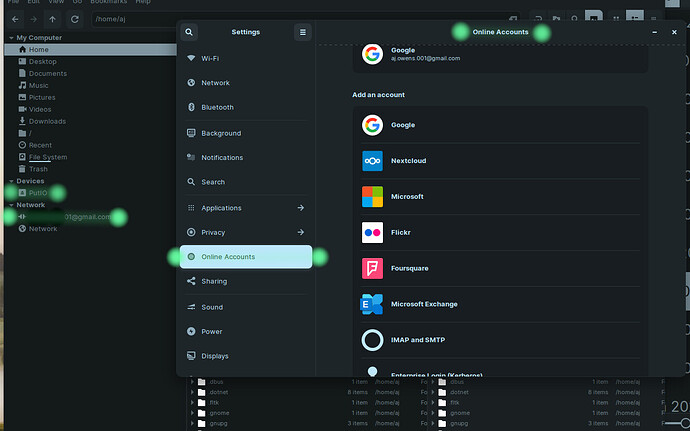
Task: Go up to the parent folder
Action: coord(52,19)
